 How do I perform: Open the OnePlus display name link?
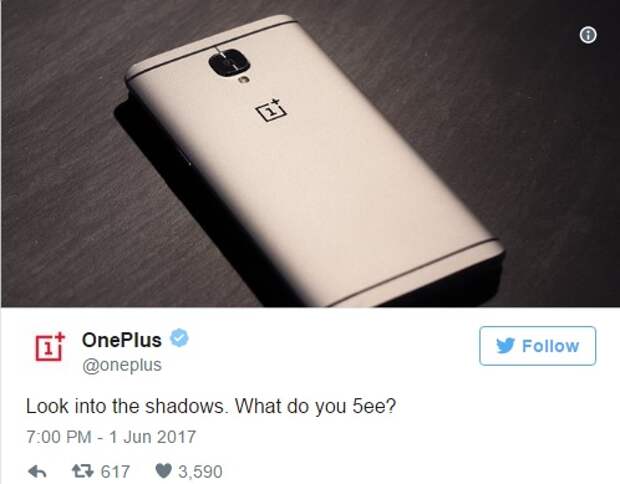pos(122,340)
